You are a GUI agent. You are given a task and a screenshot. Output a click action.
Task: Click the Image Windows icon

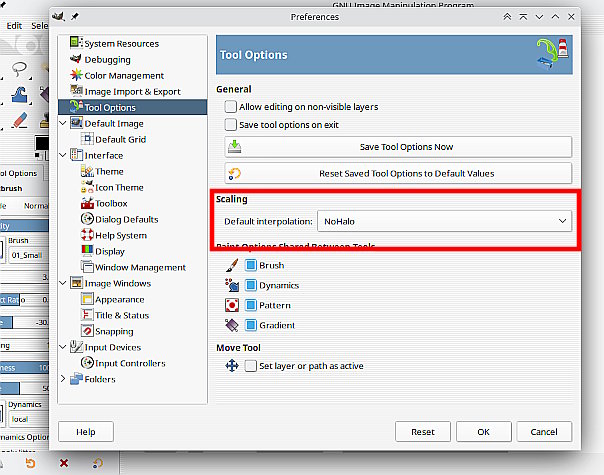(x=76, y=283)
